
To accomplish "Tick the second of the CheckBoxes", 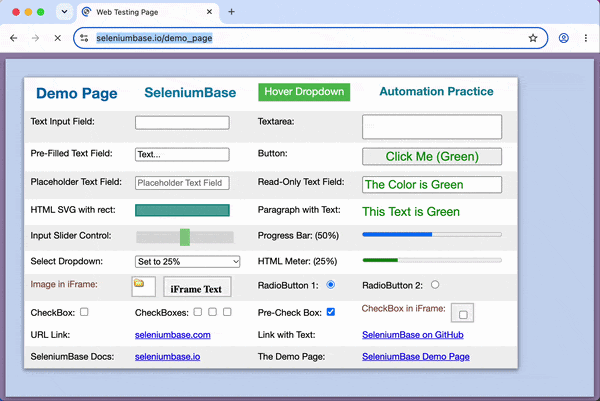I will click(212, 312).
